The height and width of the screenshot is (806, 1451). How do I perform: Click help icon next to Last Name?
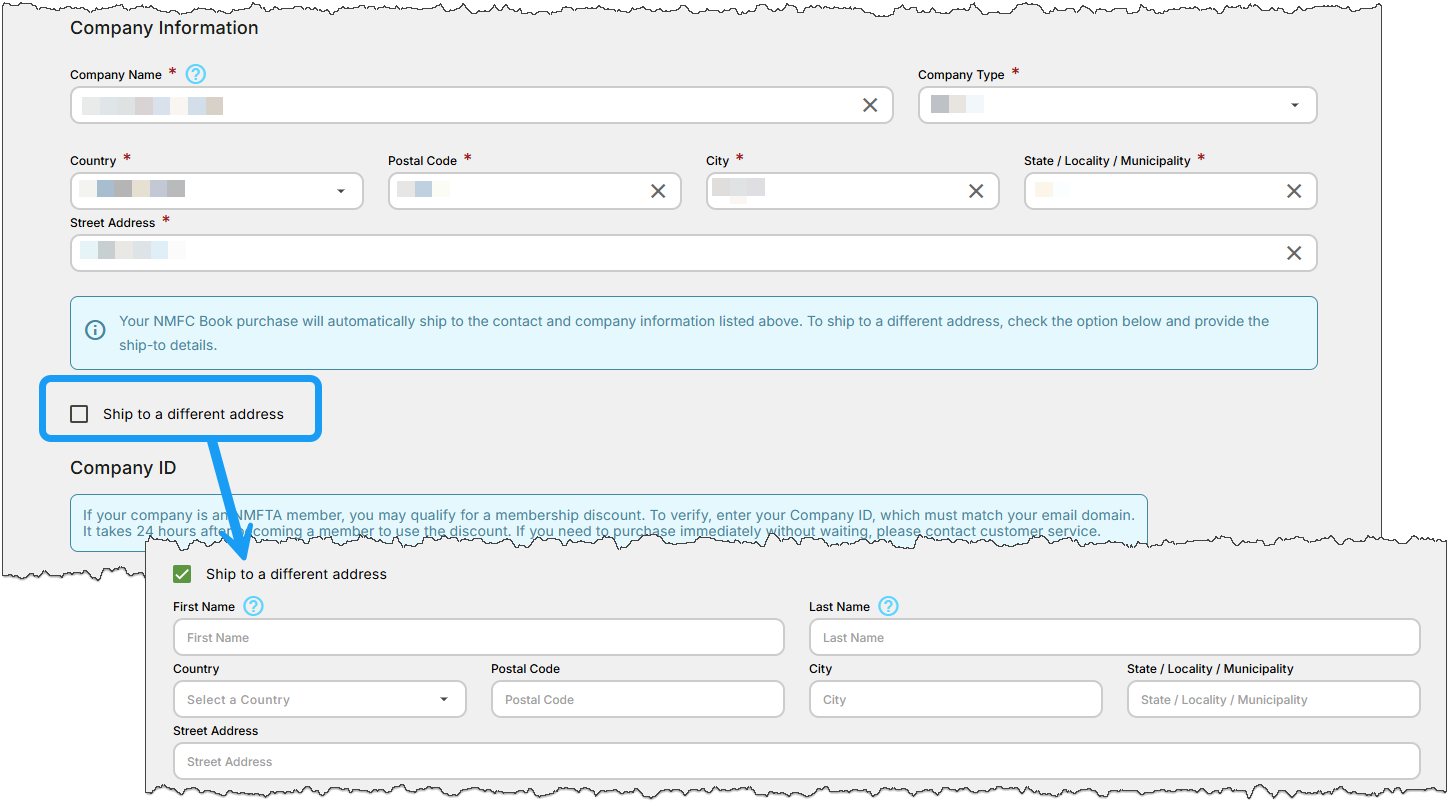click(x=889, y=606)
